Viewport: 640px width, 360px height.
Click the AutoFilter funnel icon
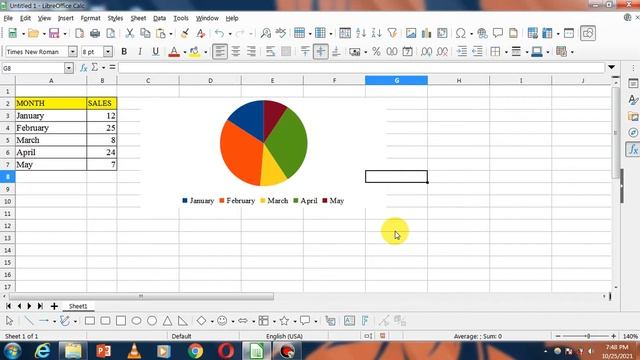(x=392, y=33)
